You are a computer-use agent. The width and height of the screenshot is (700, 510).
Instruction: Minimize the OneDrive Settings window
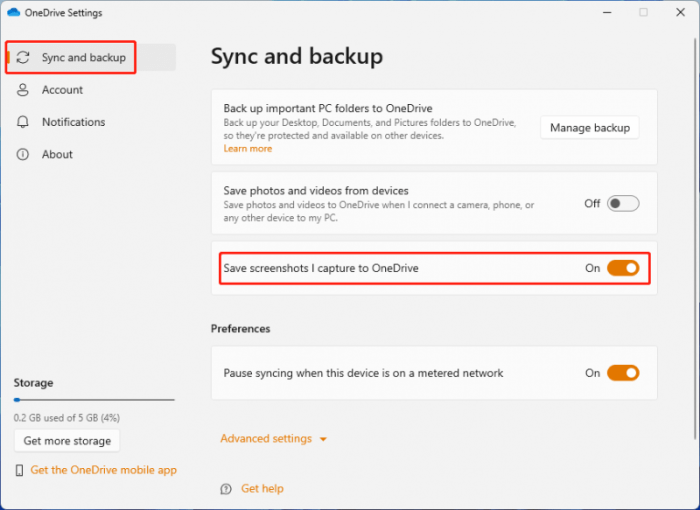tap(607, 13)
